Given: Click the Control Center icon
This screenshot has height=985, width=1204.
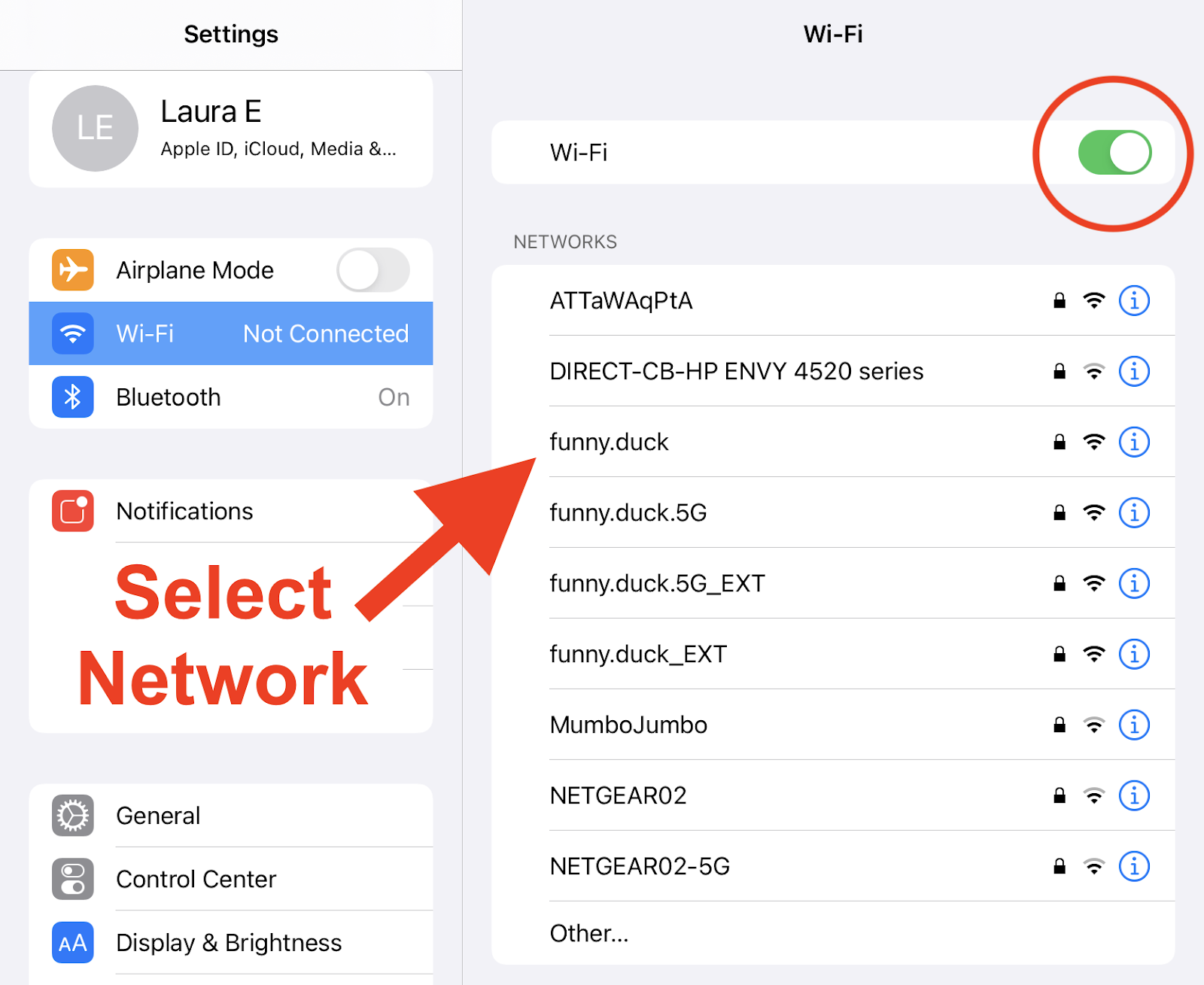Looking at the screenshot, I should pyautogui.click(x=73, y=879).
